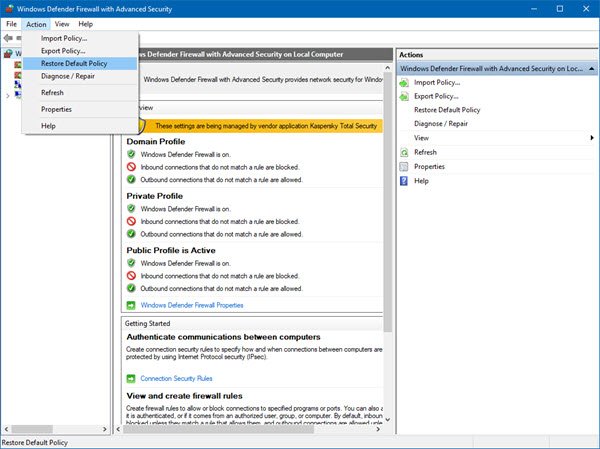Click the app icon in the title bar
The height and width of the screenshot is (449, 600).
click(9, 8)
